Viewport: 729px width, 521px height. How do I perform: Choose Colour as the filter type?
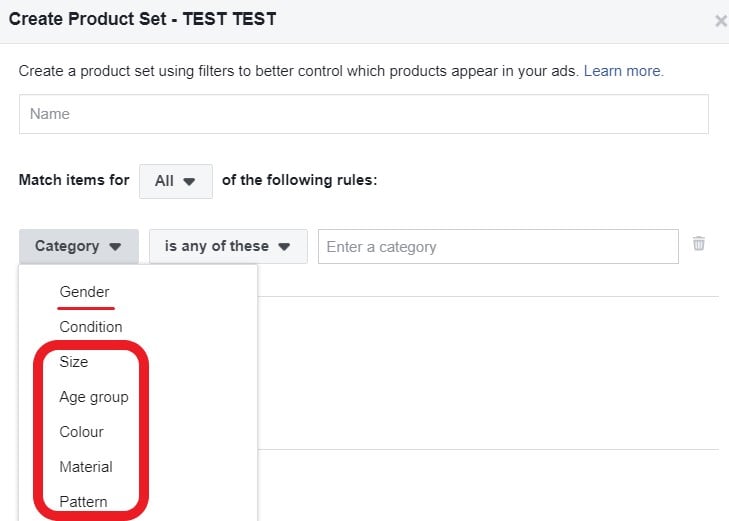click(82, 432)
